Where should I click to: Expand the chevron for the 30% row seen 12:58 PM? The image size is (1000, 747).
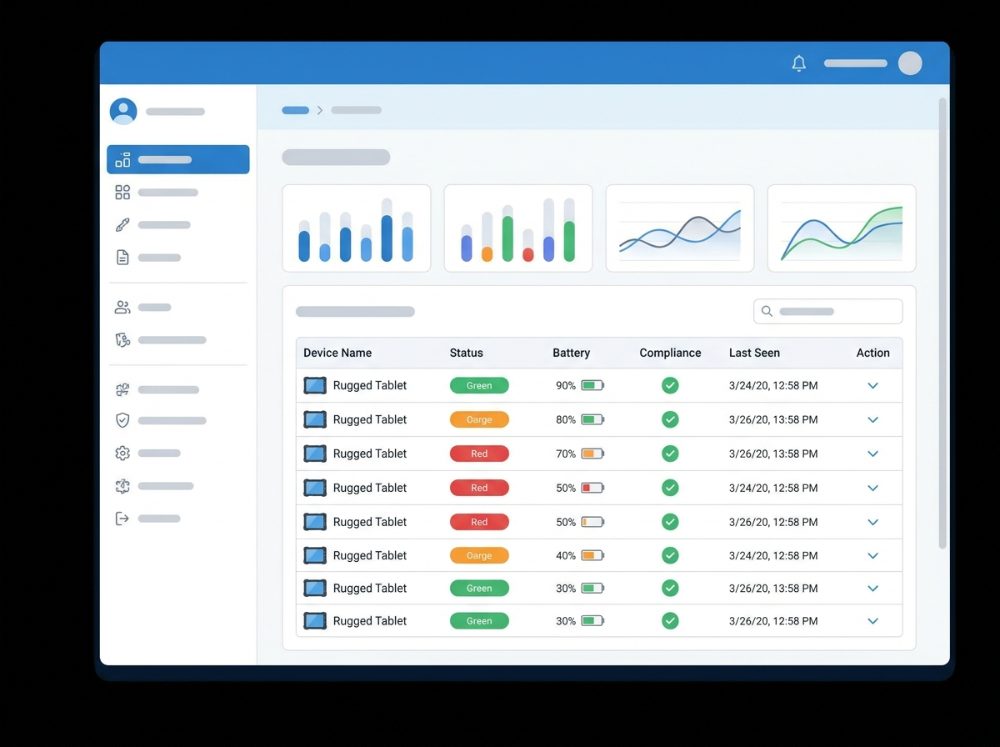pyautogui.click(x=873, y=621)
